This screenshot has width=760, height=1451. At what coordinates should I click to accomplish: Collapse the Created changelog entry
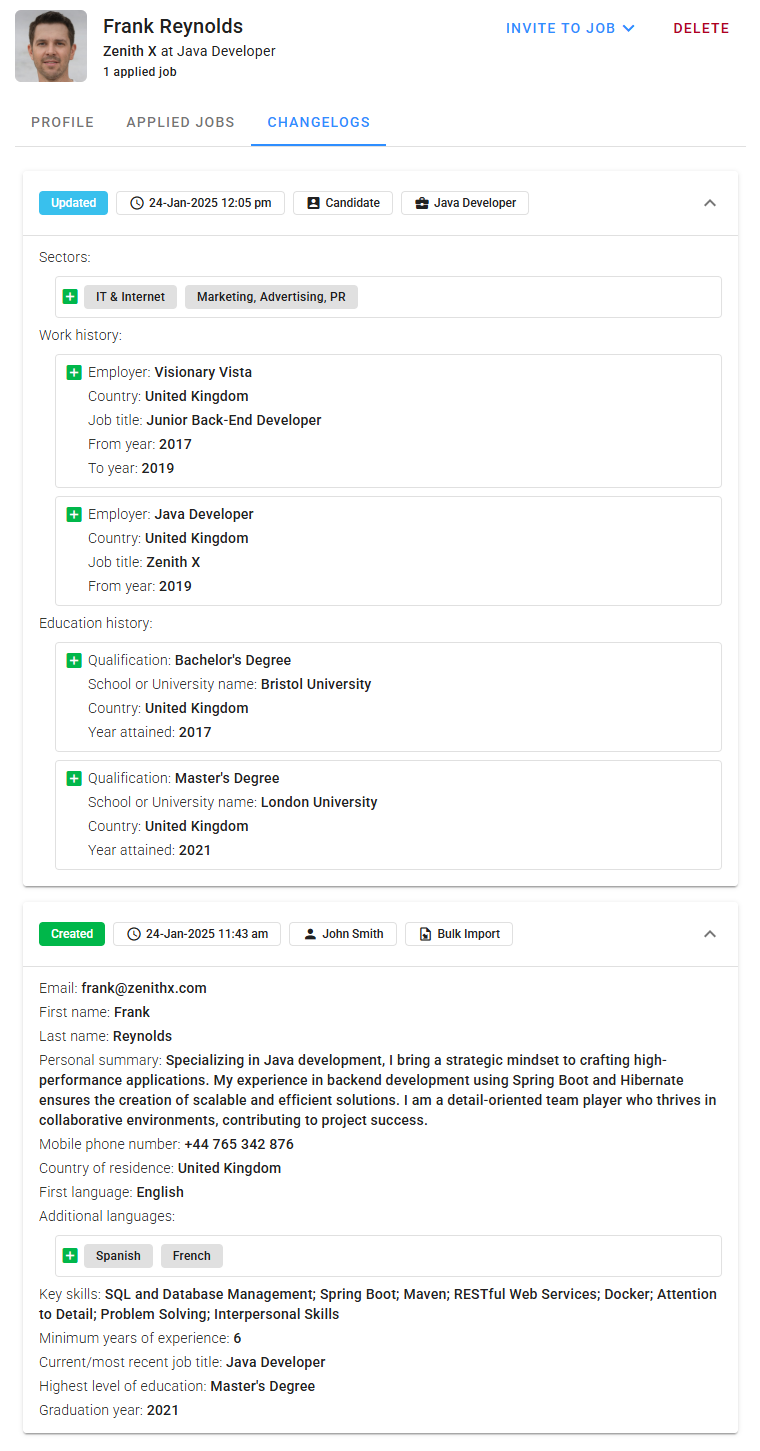[710, 933]
